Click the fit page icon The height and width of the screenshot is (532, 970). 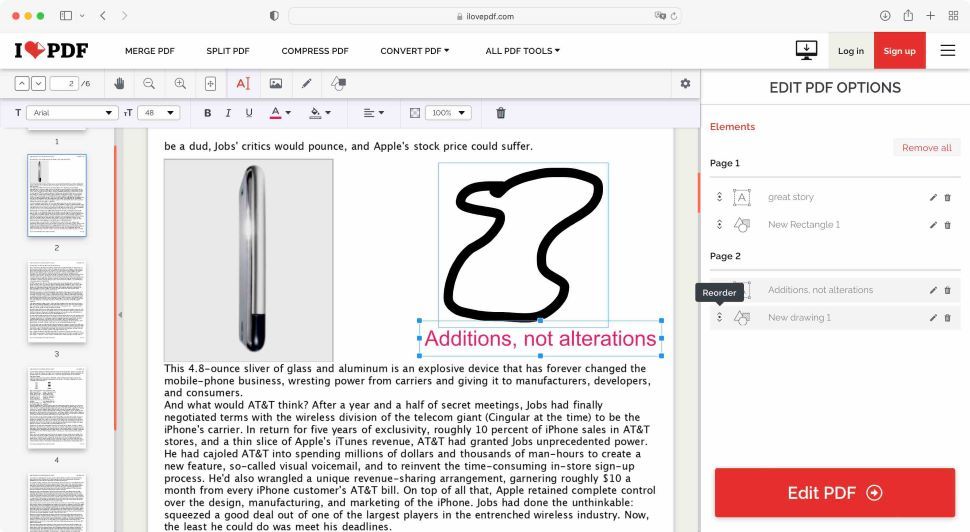(x=210, y=84)
